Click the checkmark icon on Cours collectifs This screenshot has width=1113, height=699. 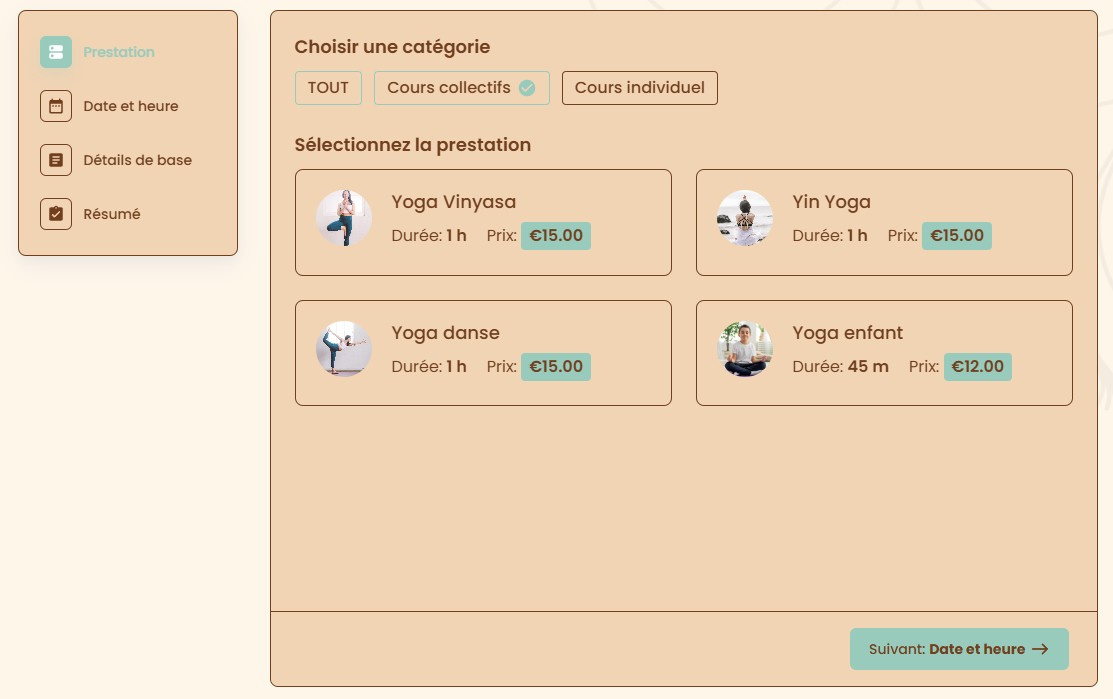point(527,88)
